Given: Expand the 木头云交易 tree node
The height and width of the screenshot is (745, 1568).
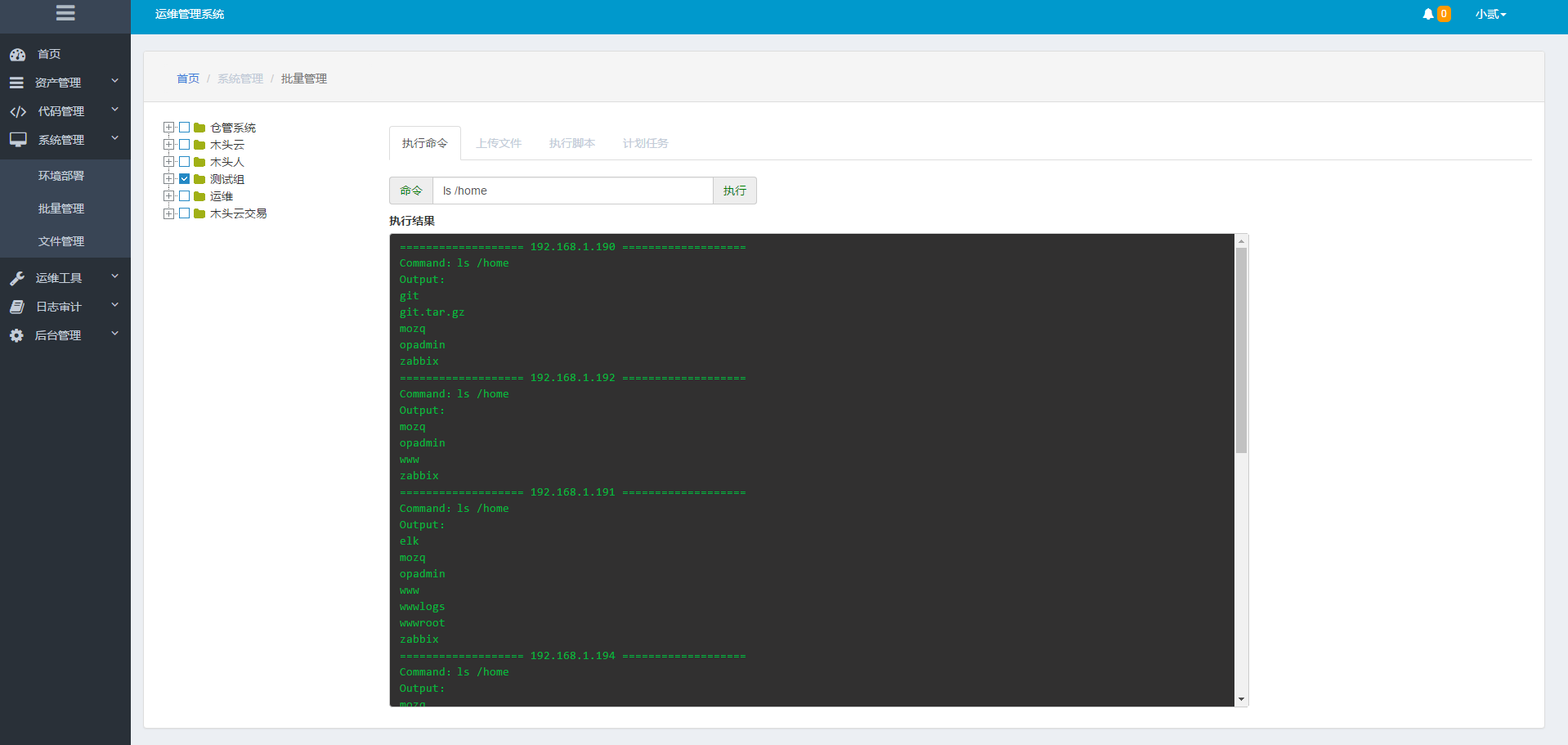Looking at the screenshot, I should 168,213.
